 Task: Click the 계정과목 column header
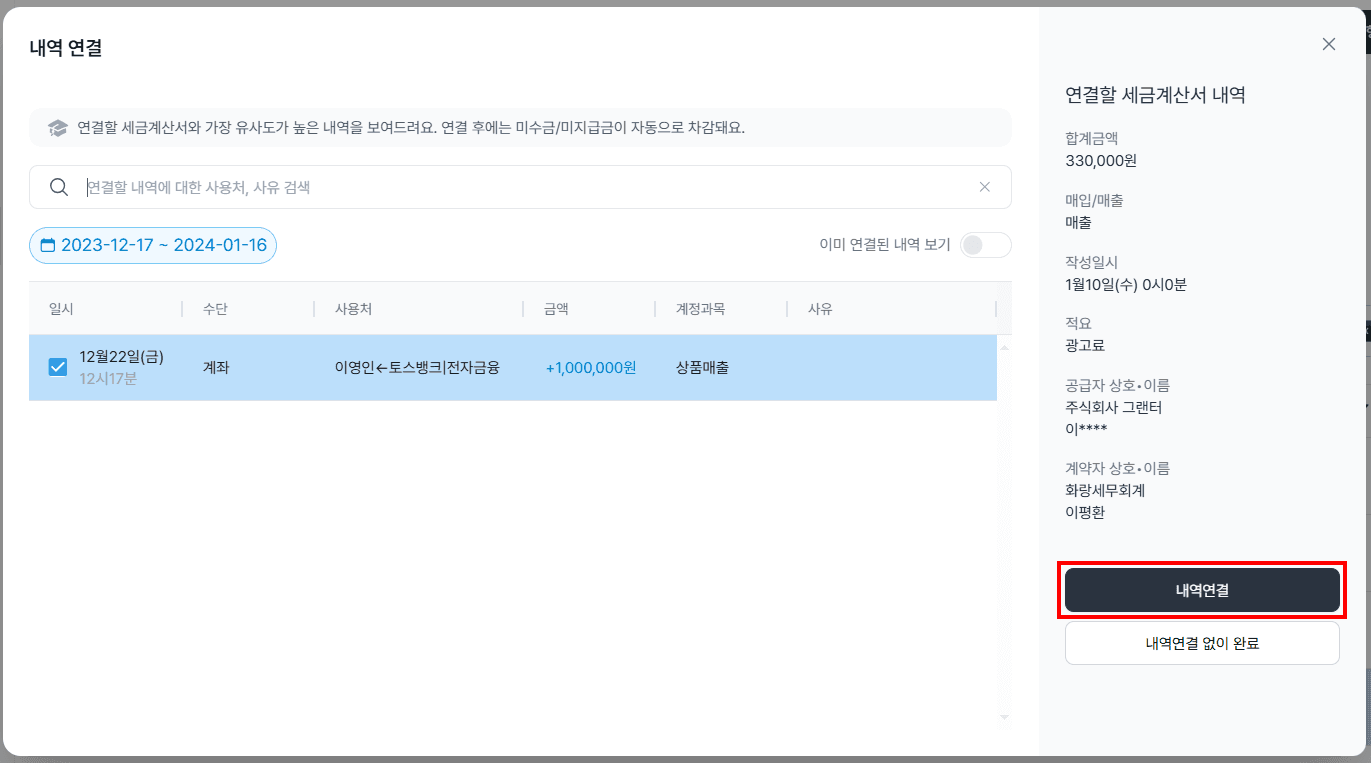tap(701, 309)
